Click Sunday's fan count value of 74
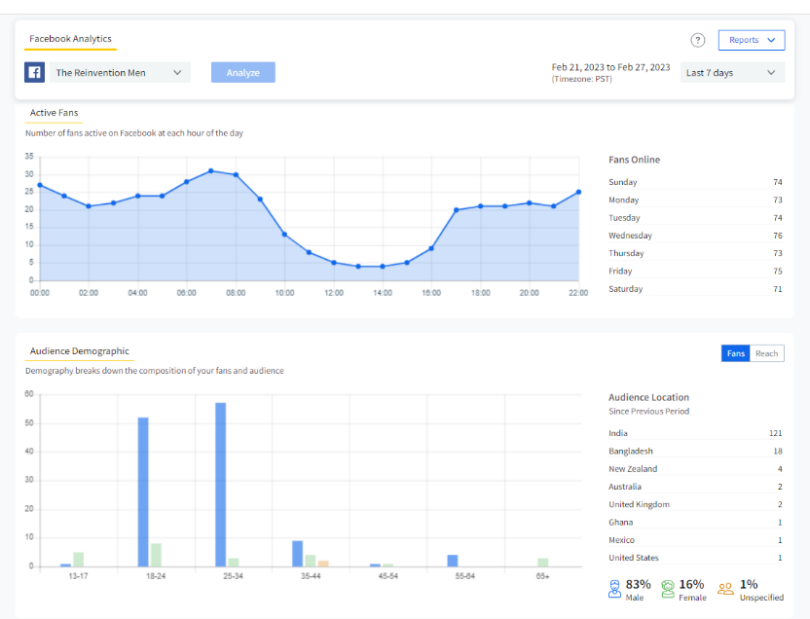Screen dimensions: 810x619 point(778,182)
